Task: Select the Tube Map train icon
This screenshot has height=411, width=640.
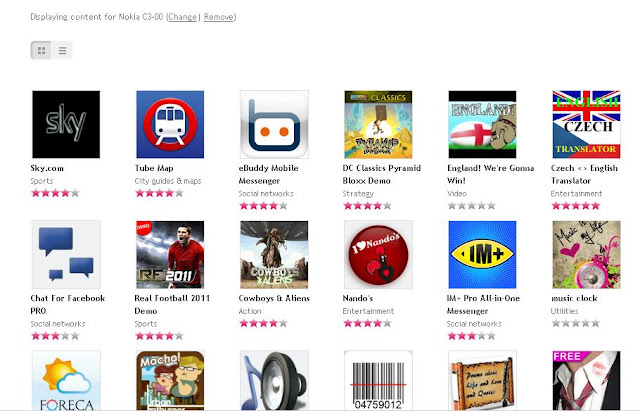Action: [170, 124]
